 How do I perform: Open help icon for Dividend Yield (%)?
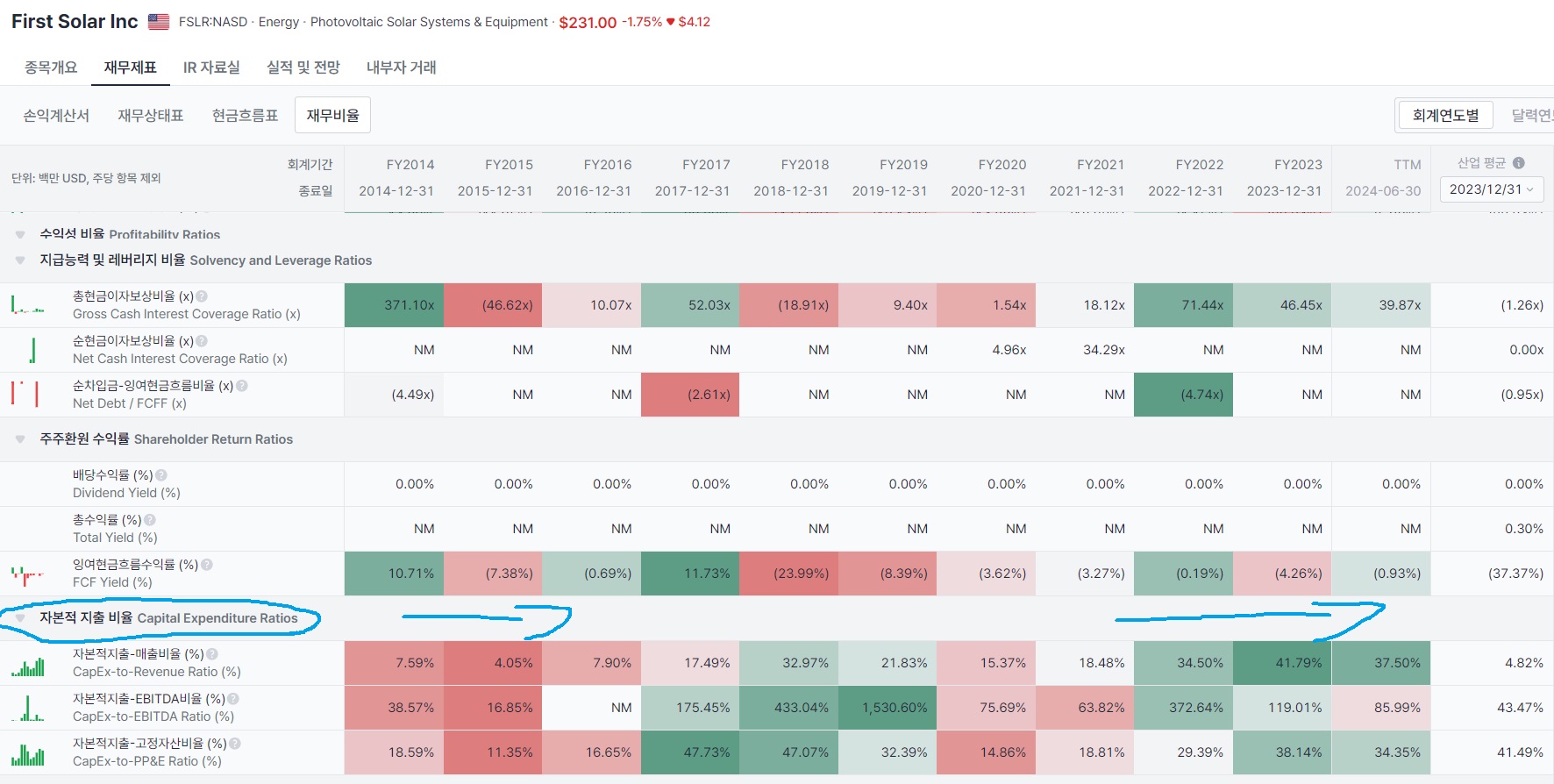pyautogui.click(x=161, y=475)
